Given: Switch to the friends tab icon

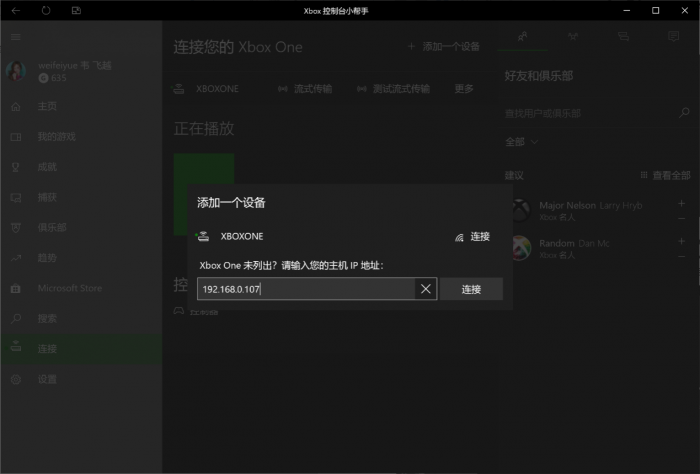Looking at the screenshot, I should click(522, 37).
